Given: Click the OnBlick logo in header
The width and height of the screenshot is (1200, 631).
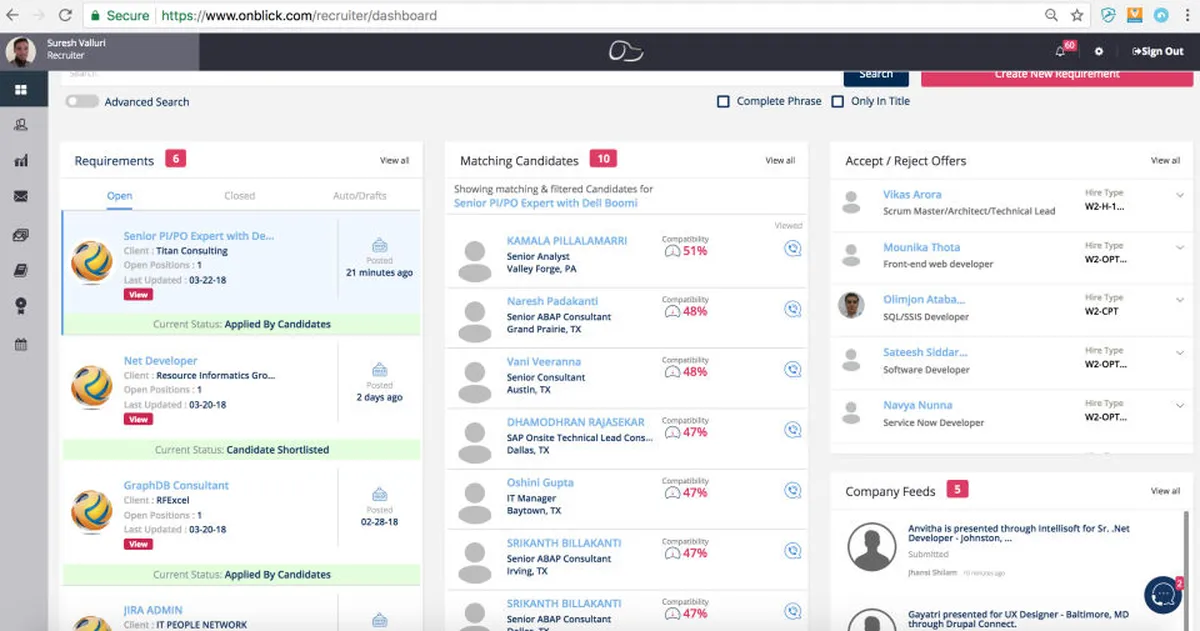Looking at the screenshot, I should [x=627, y=51].
